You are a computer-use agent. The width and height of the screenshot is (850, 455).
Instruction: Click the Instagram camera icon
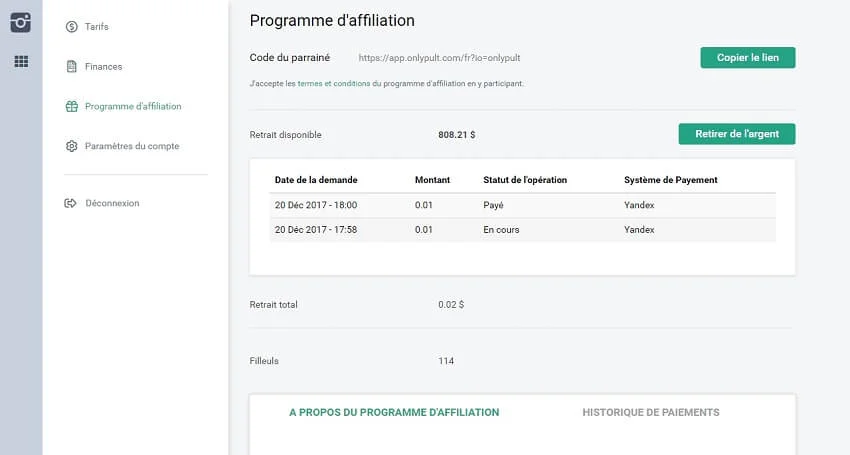[21, 23]
